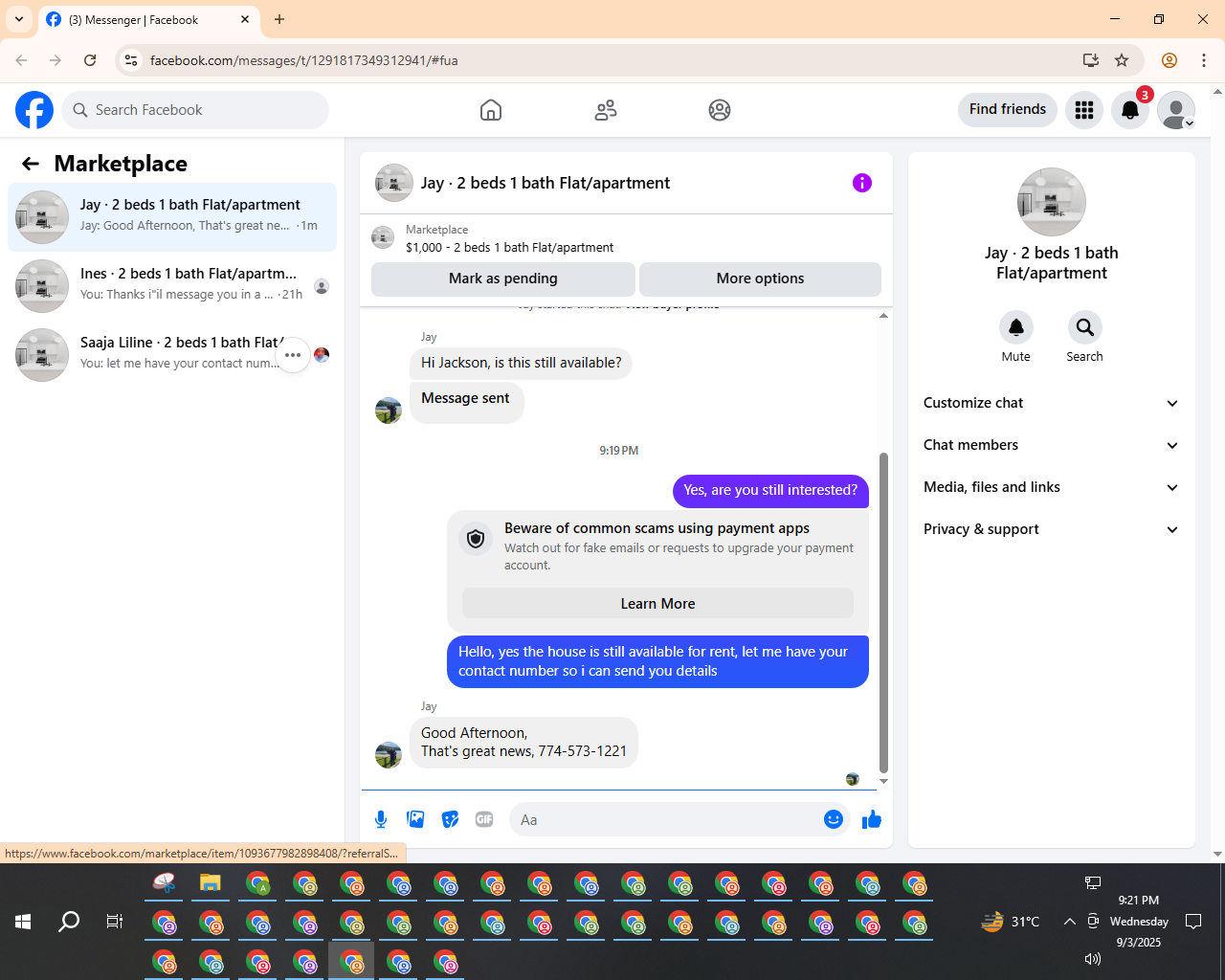
Task: Open a new browser tab
Action: click(x=279, y=19)
